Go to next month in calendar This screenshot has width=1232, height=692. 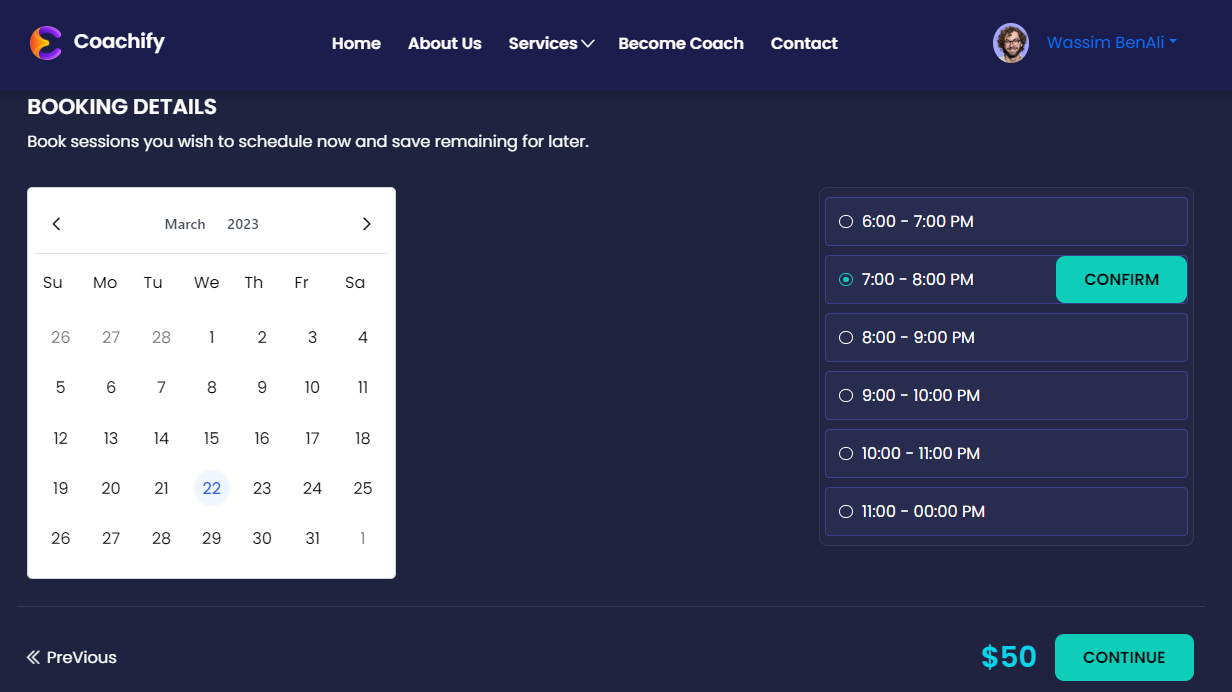coord(366,224)
